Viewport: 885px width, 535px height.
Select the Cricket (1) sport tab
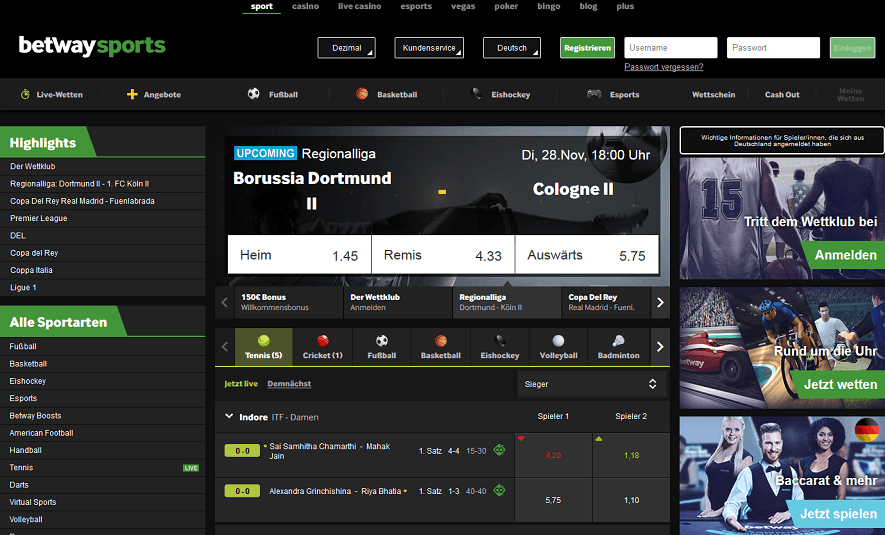tap(323, 347)
